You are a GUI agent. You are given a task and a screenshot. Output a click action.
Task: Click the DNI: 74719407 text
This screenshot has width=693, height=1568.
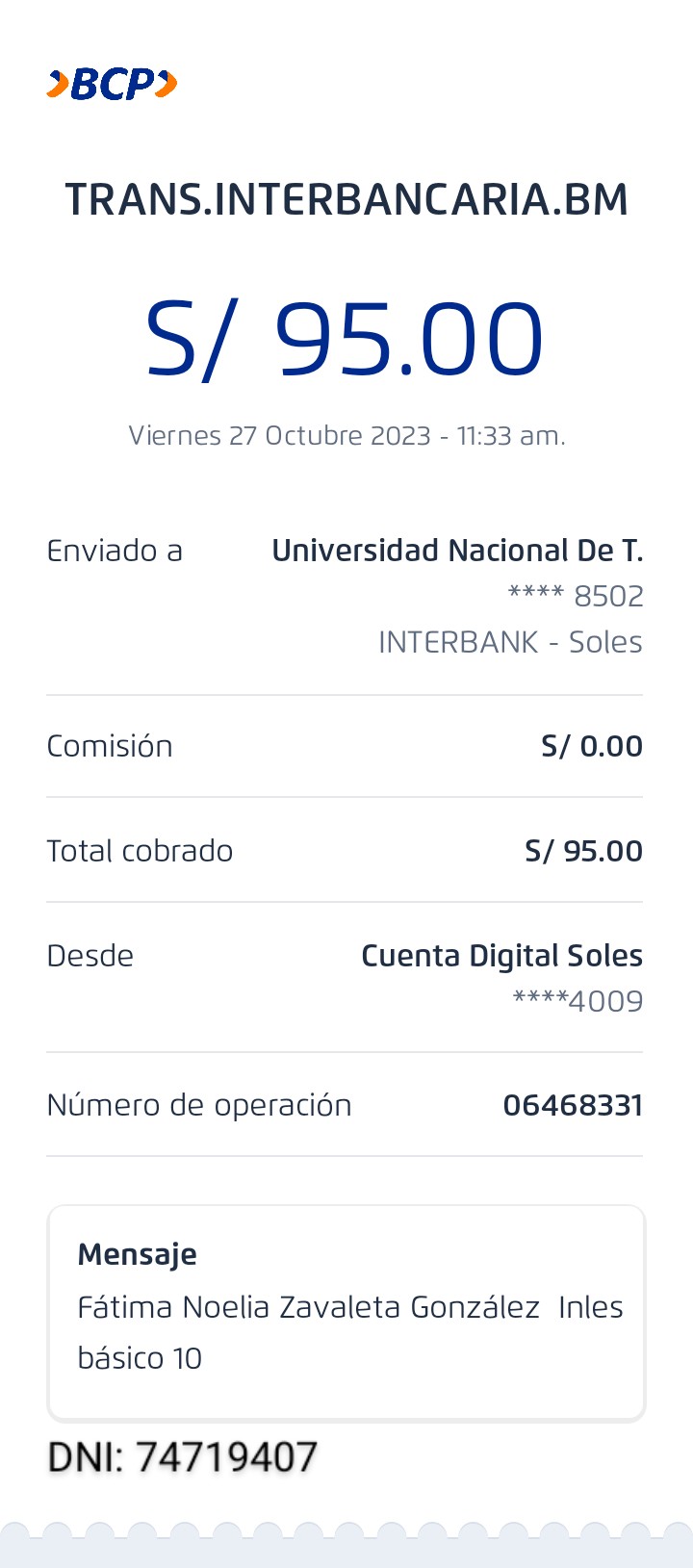point(183,1457)
